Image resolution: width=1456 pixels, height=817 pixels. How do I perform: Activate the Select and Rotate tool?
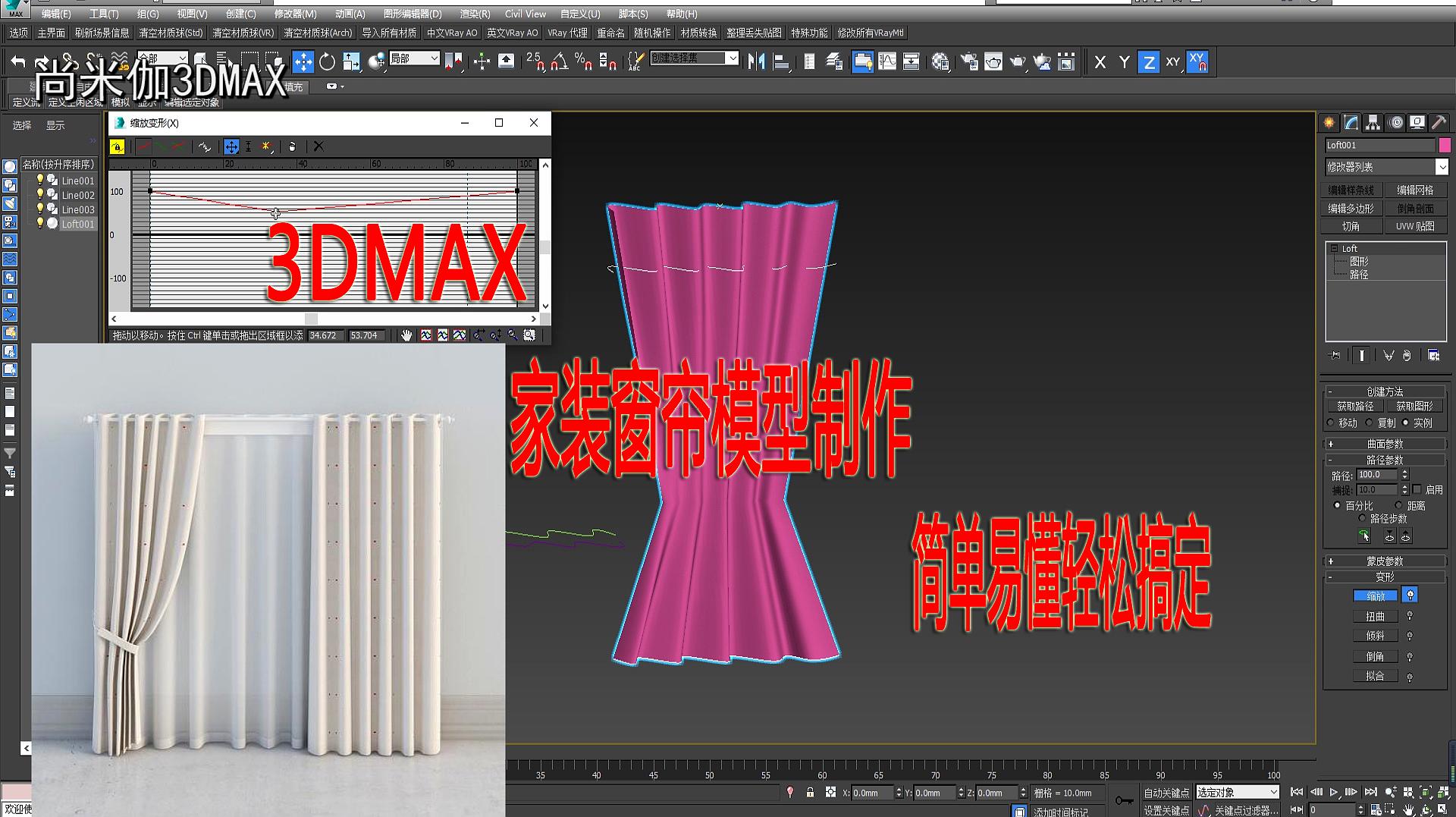click(x=327, y=62)
